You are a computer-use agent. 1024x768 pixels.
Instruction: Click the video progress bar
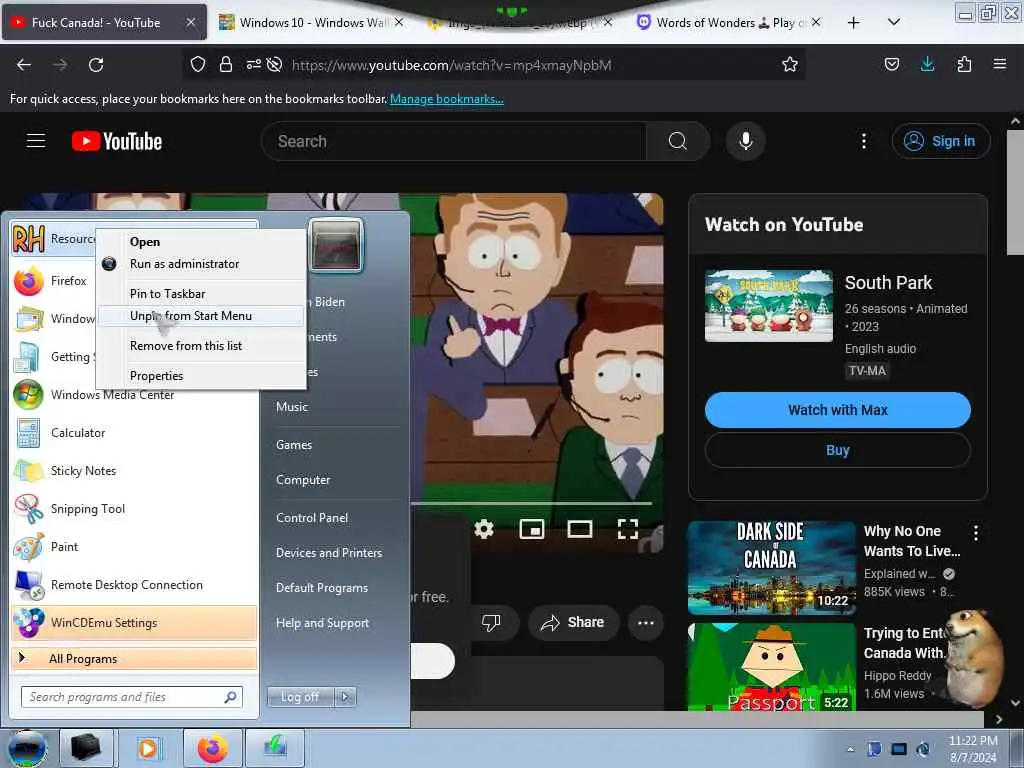click(x=532, y=504)
